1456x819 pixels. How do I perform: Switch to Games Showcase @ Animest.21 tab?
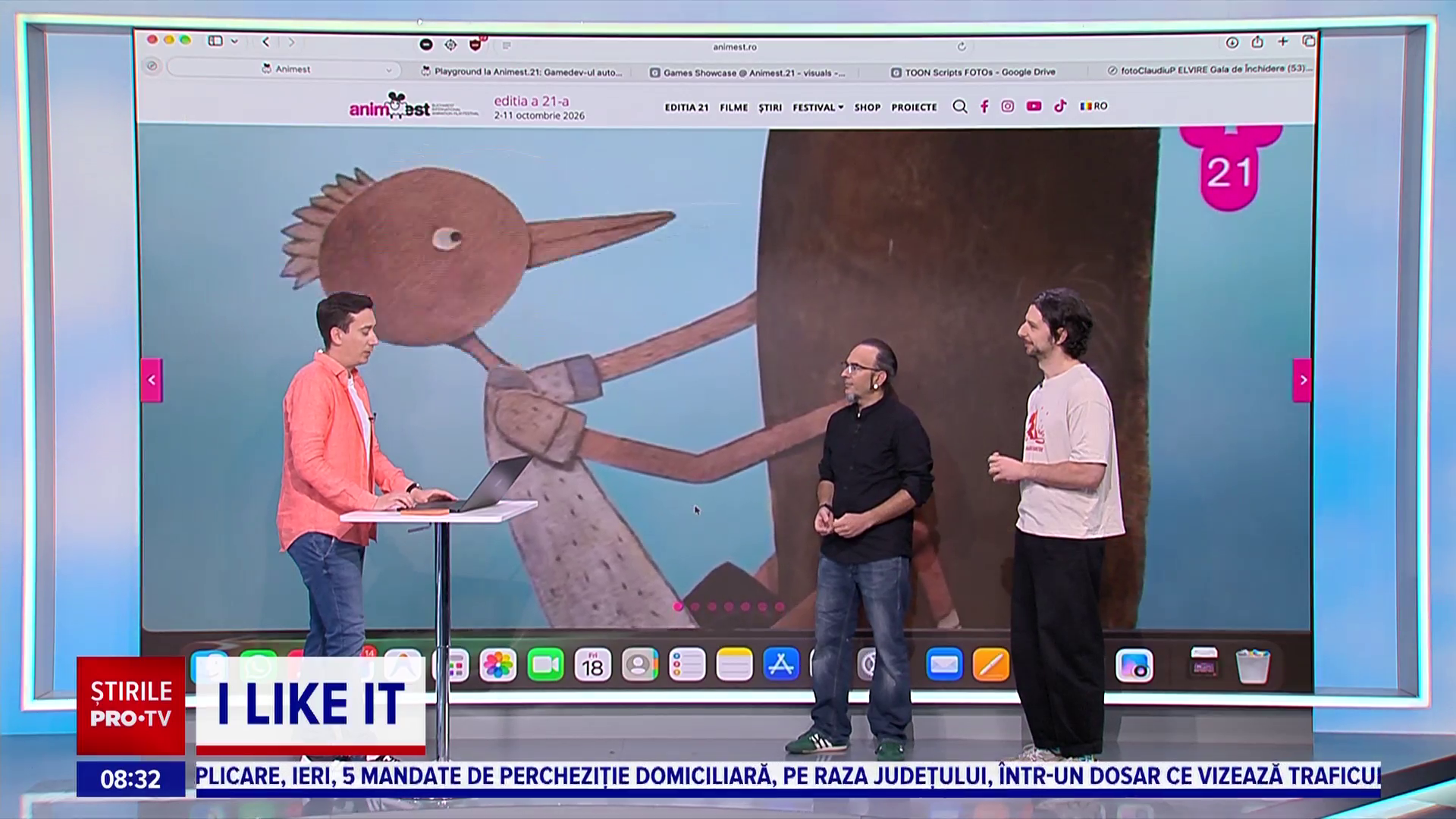748,73
